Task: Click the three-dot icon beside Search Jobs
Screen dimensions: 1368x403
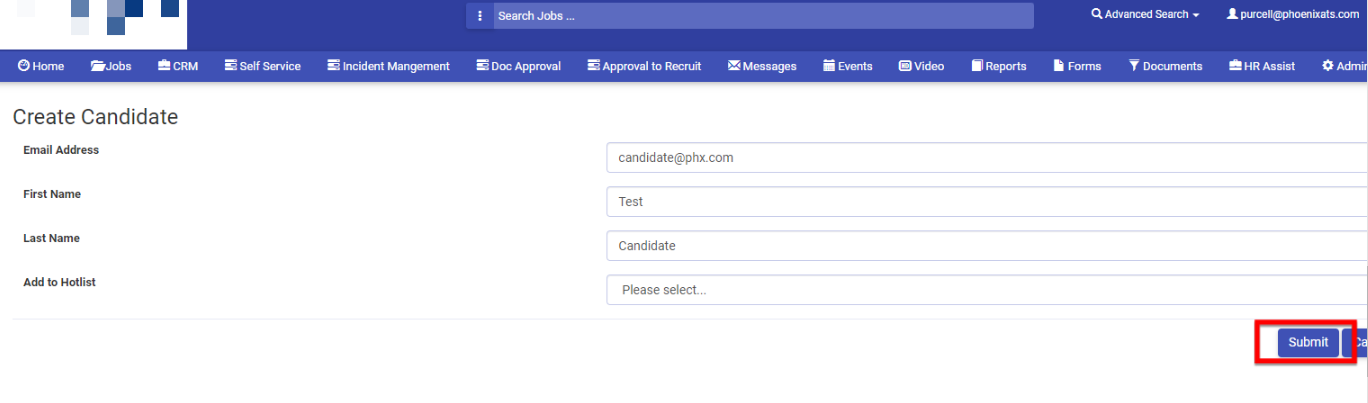Action: click(x=480, y=16)
